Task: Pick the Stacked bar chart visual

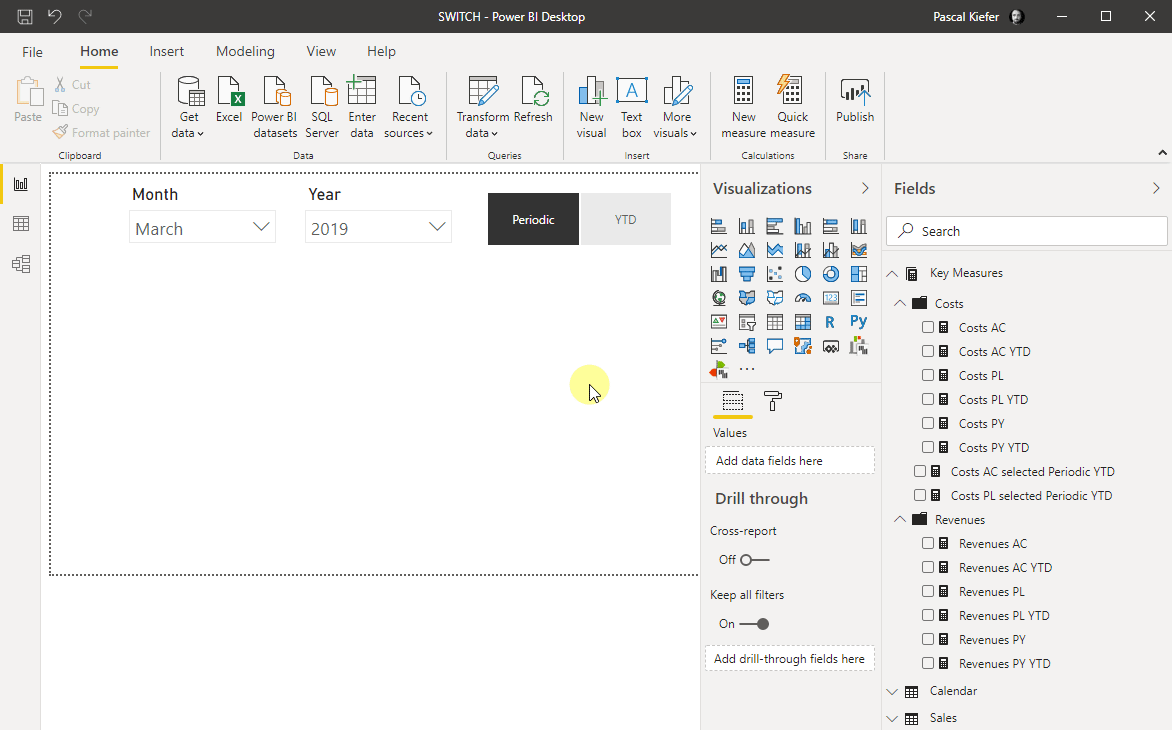Action: (x=719, y=226)
